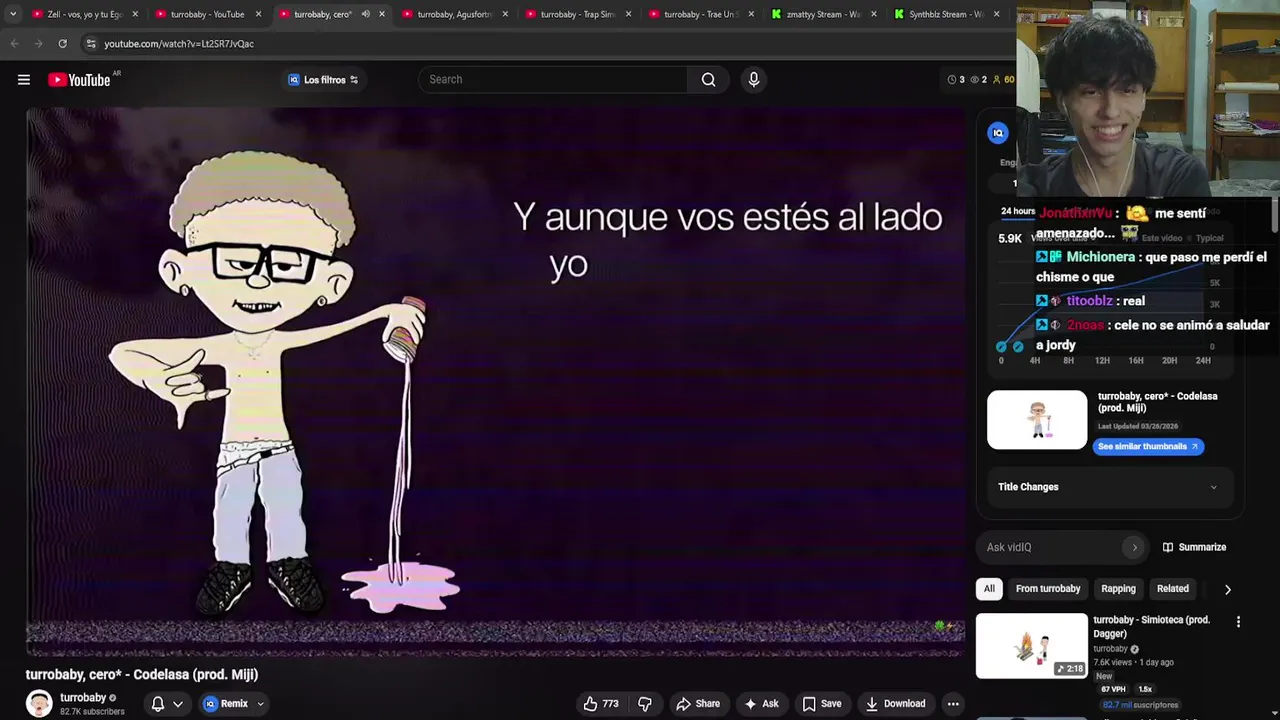The width and height of the screenshot is (1280, 720).
Task: Type a question in Ask vidIQ field
Action: (x=1050, y=548)
